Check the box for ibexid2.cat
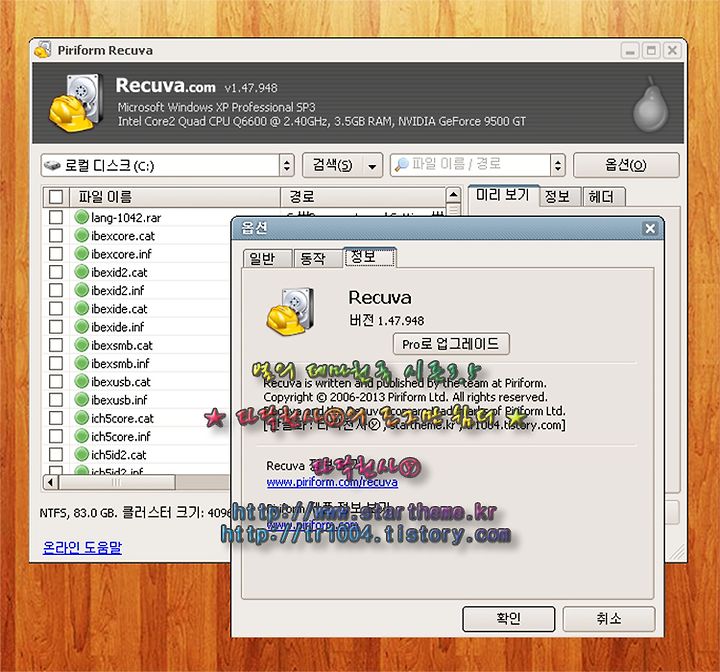Image resolution: width=720 pixels, height=672 pixels. tap(56, 271)
